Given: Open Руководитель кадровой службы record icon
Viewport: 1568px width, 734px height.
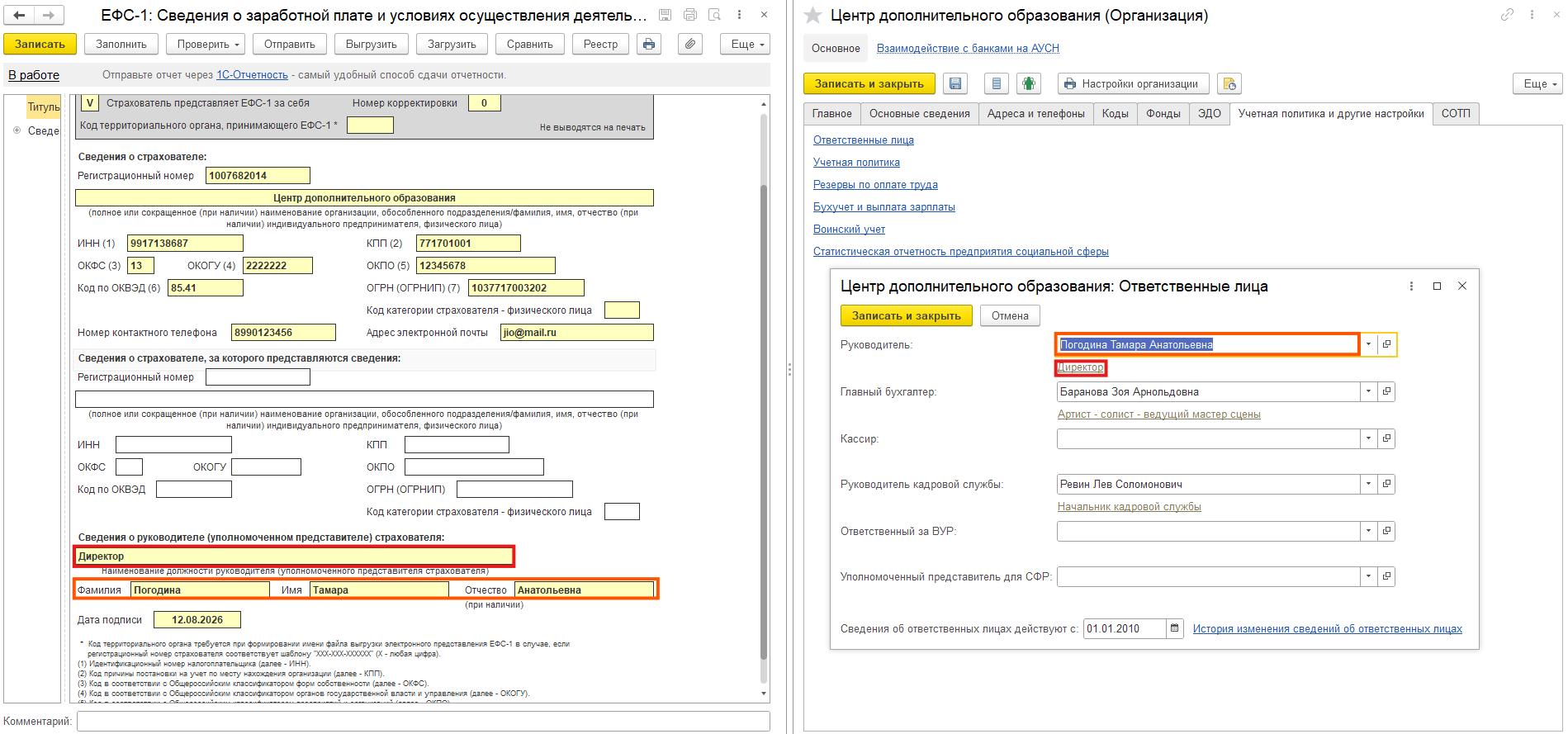Looking at the screenshot, I should pos(1386,484).
